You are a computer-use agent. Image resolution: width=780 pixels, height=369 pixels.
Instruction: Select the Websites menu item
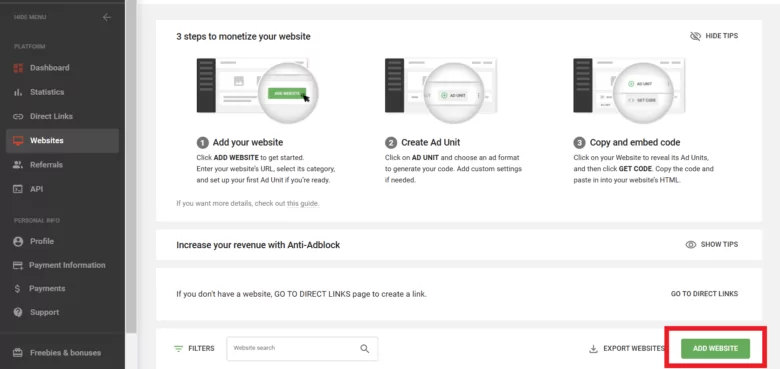point(62,141)
